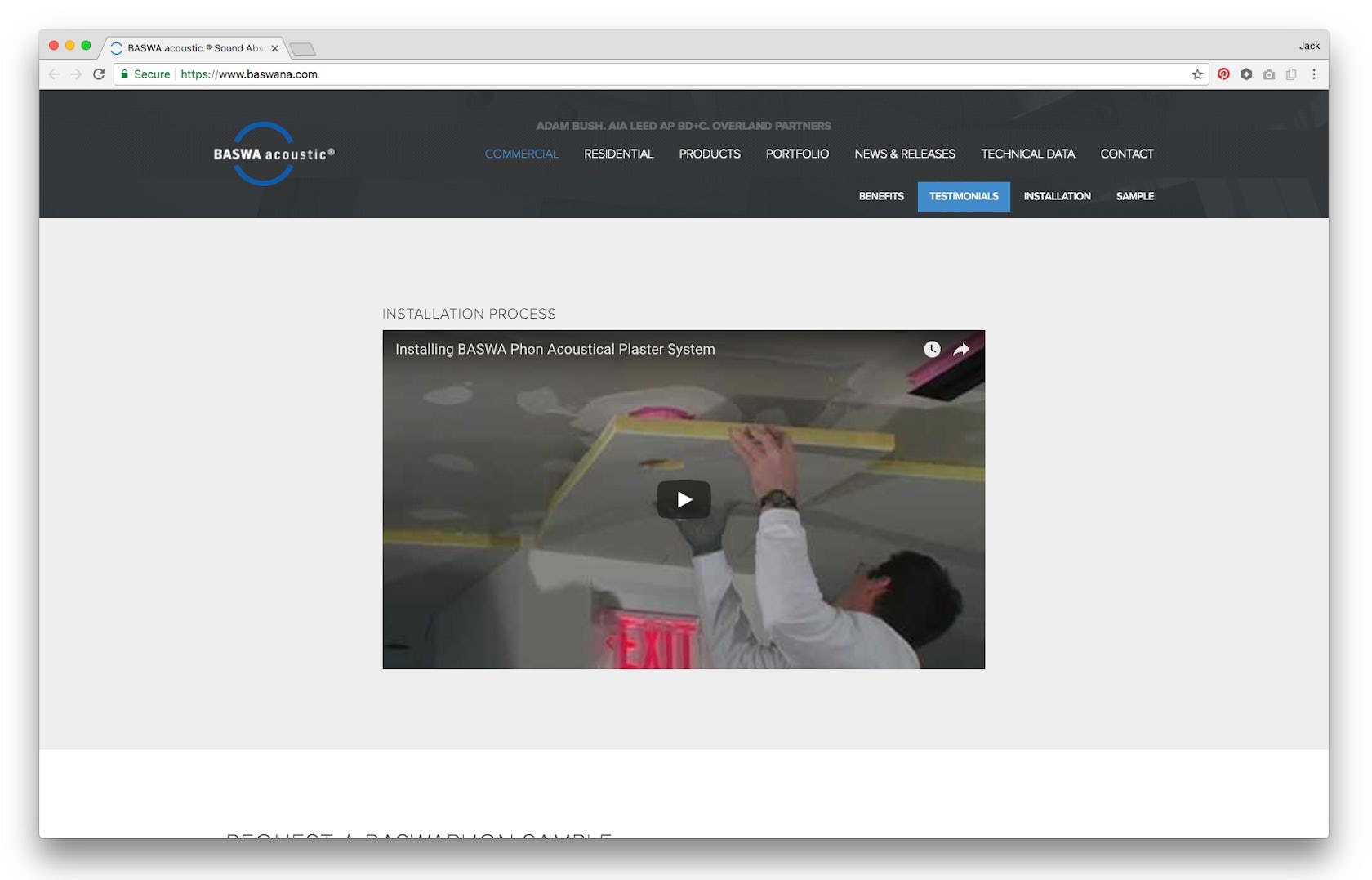
Task: Click the copy pages extension icon
Action: point(1291,74)
